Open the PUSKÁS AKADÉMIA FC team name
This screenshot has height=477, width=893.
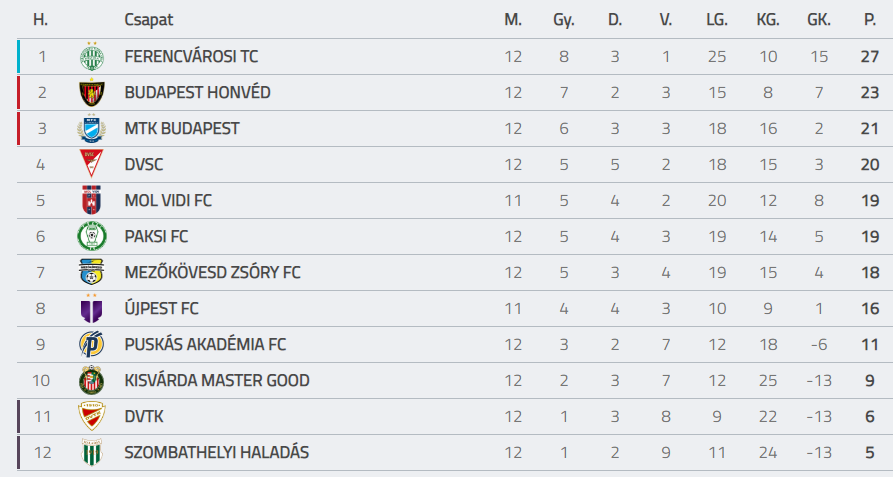pos(206,344)
